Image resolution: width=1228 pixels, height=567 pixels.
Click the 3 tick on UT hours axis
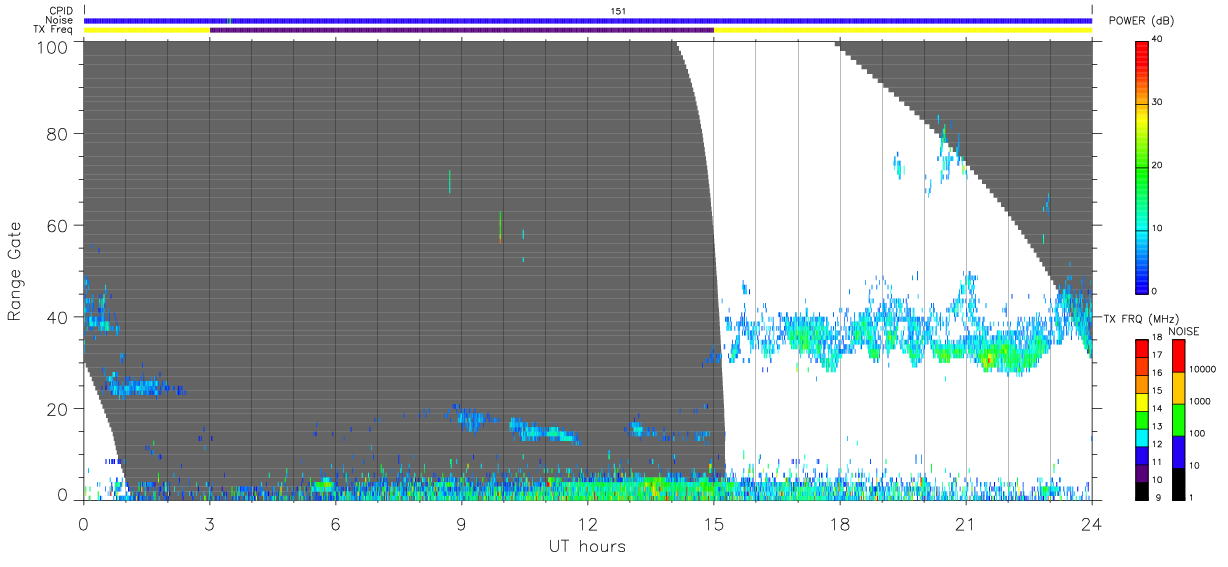pos(210,523)
